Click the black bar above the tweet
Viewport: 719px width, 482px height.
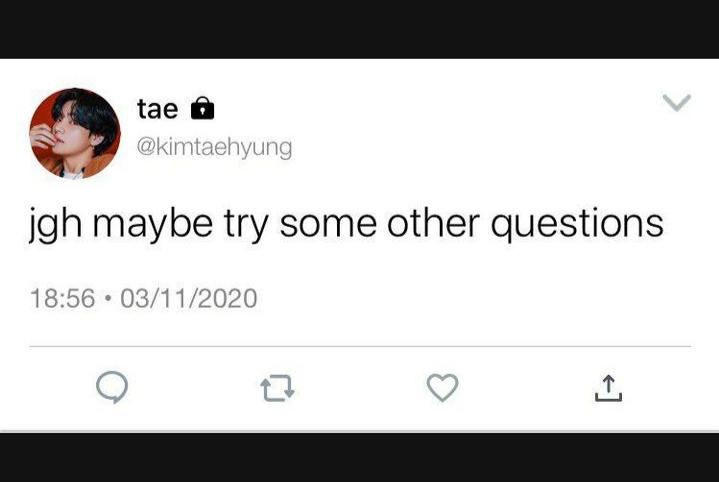pos(360,29)
